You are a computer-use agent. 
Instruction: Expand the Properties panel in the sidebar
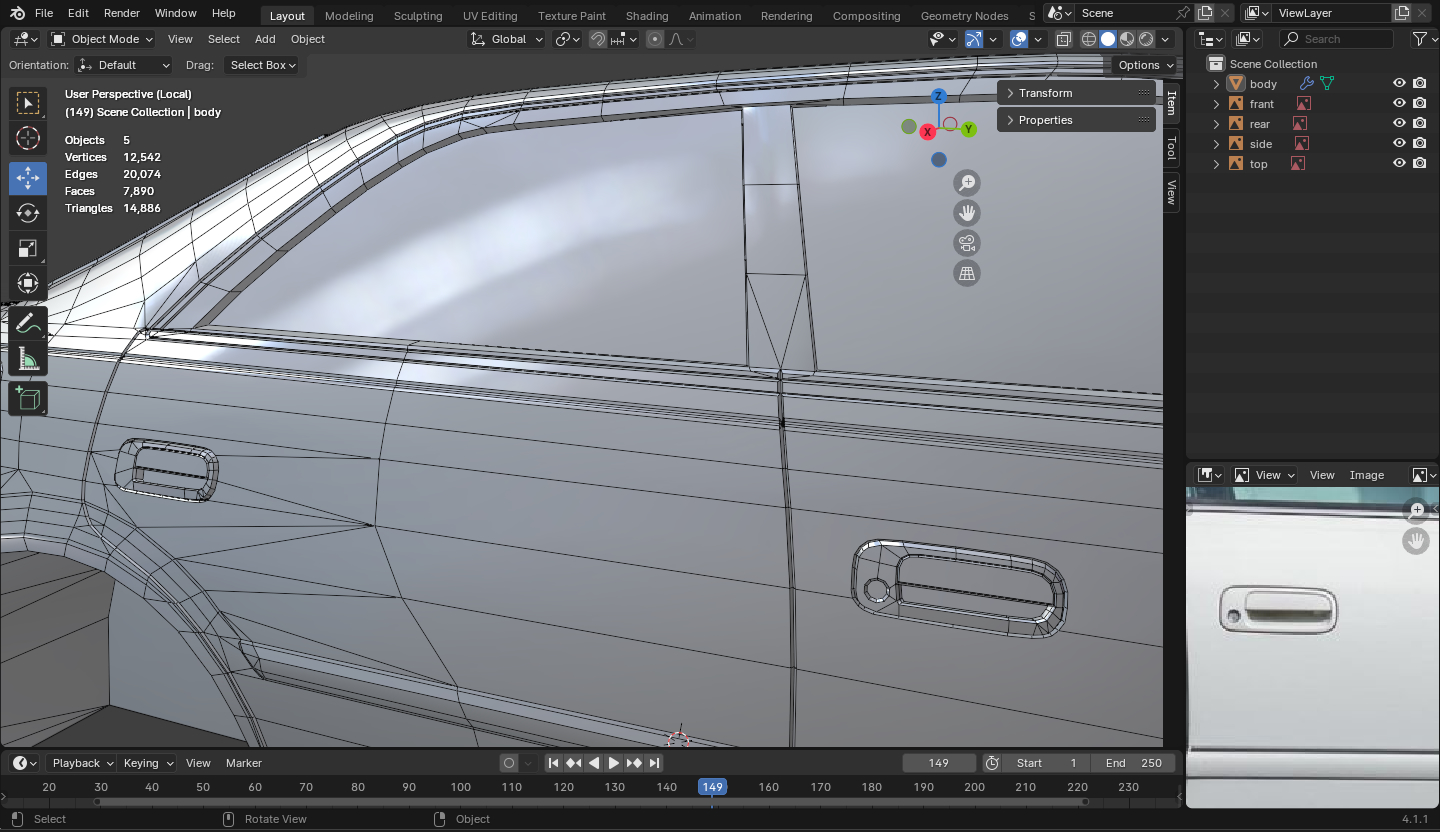(x=1076, y=120)
